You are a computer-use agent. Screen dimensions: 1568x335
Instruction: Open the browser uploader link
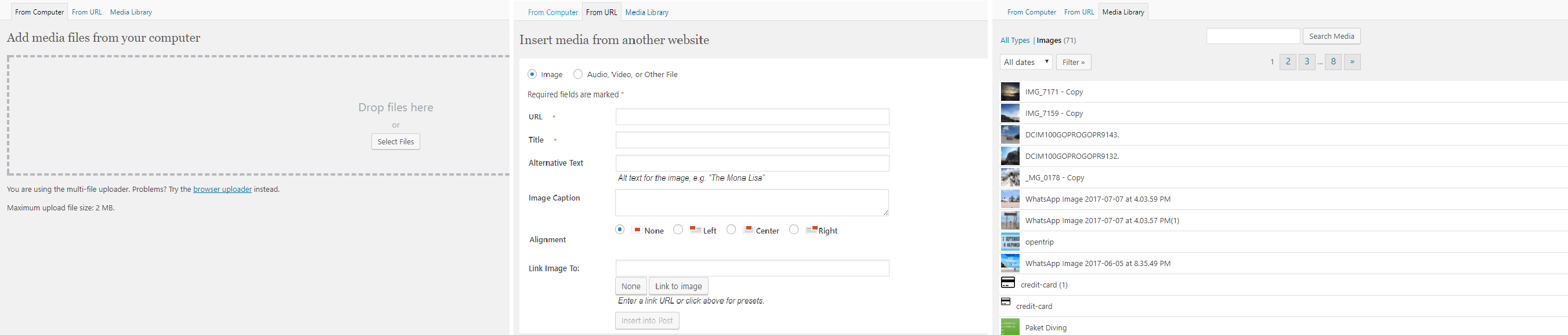(222, 189)
